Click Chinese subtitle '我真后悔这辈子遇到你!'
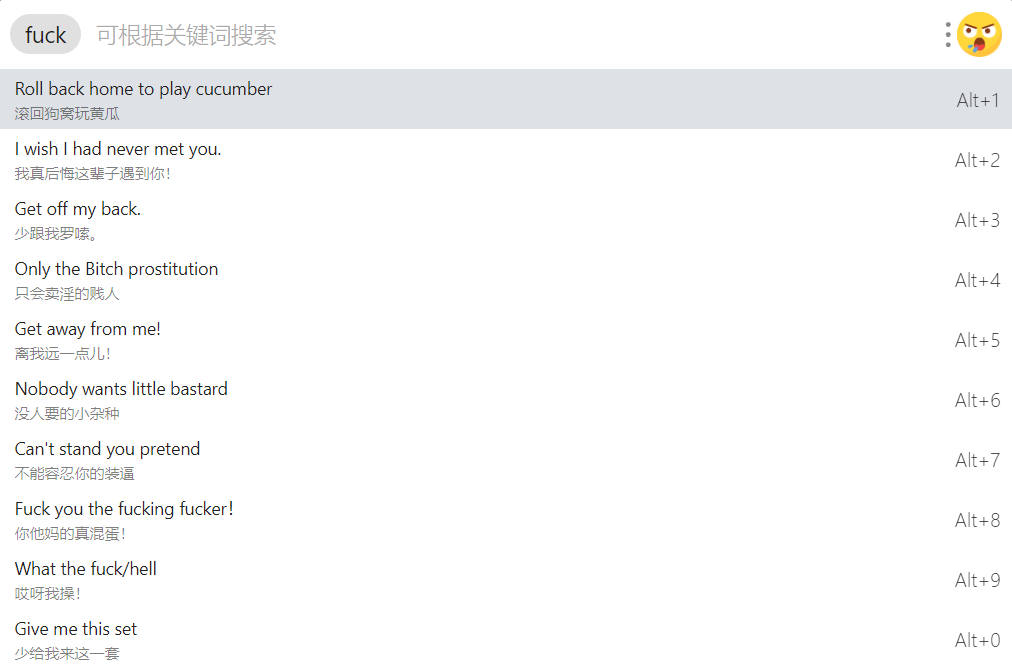1012x667 pixels. click(92, 174)
